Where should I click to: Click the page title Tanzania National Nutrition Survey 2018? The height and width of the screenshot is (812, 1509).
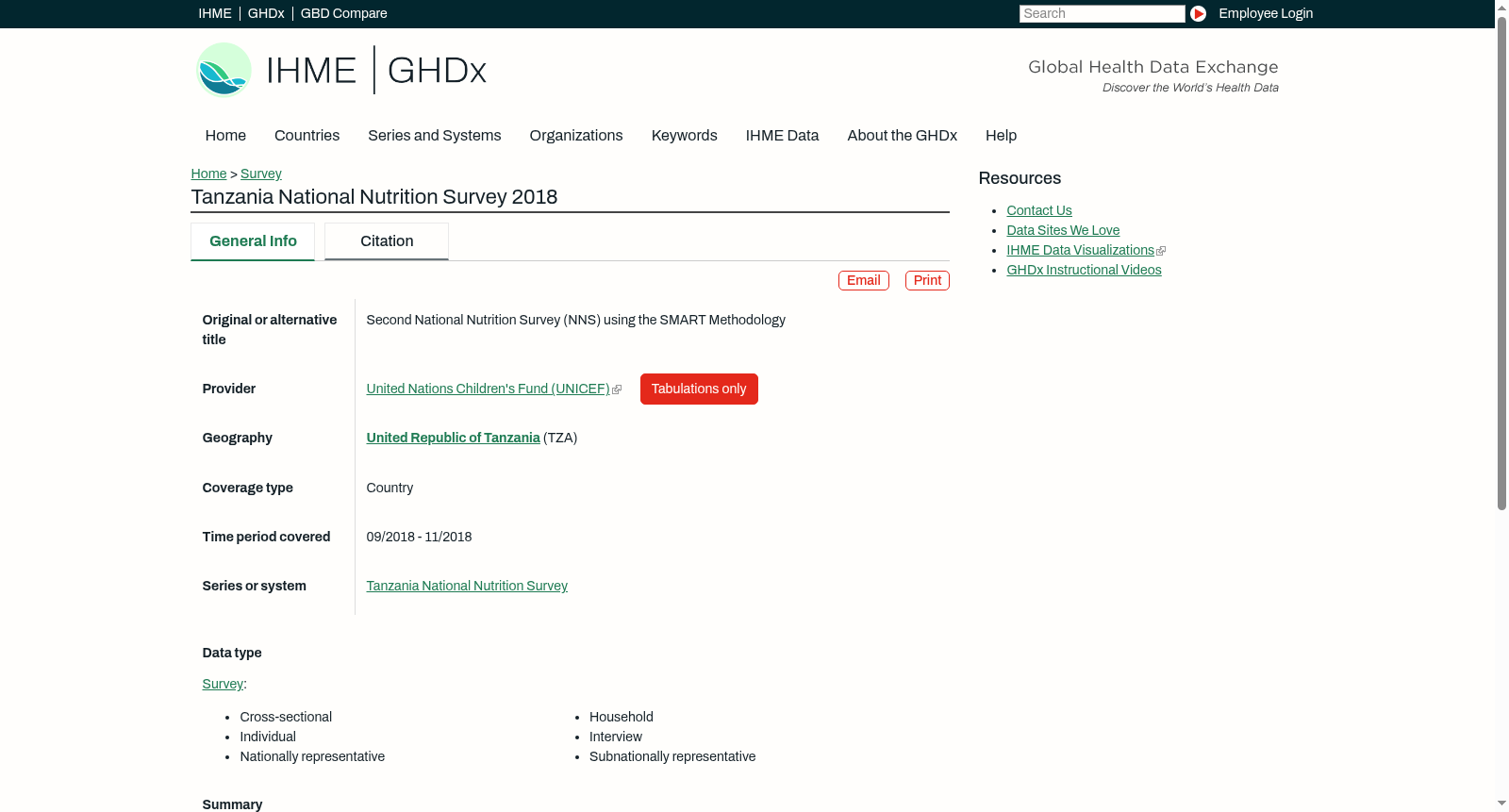pos(374,197)
